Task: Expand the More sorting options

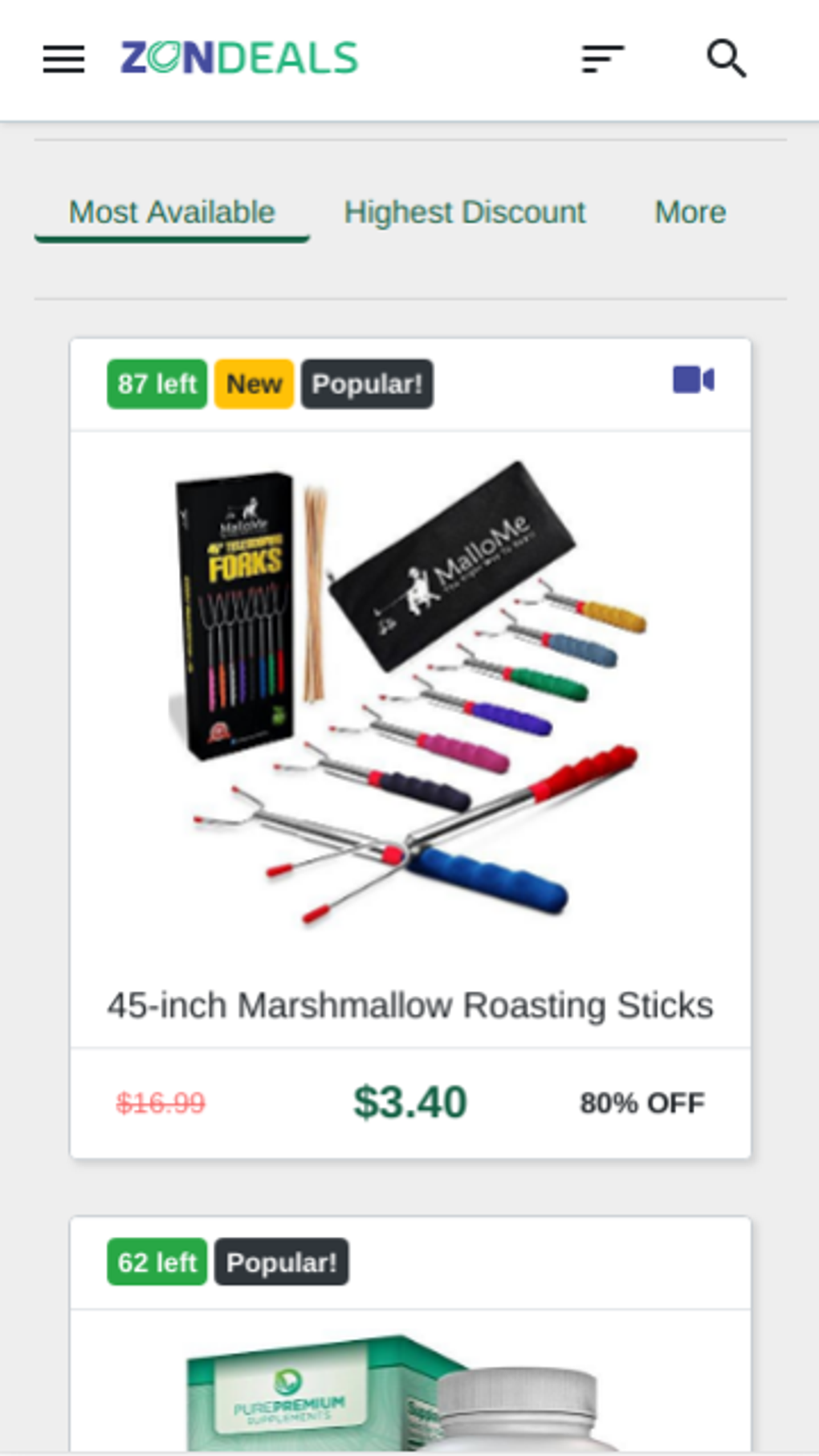Action: pos(690,213)
